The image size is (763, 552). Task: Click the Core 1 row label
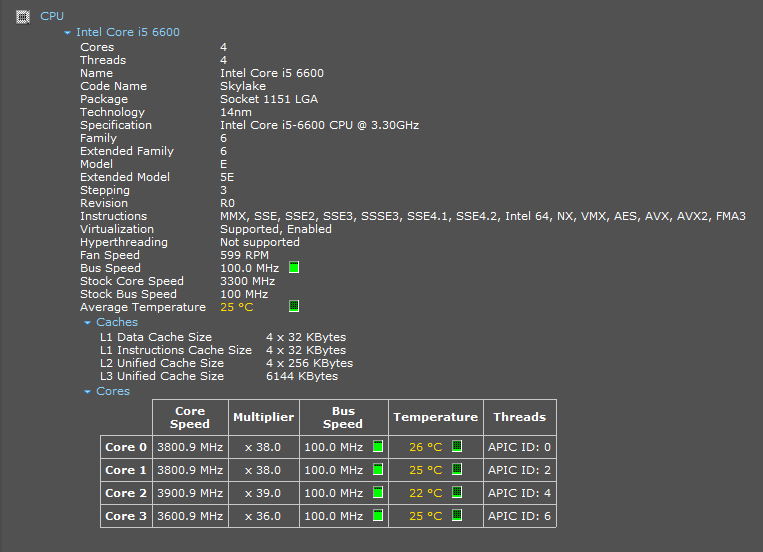[126, 470]
